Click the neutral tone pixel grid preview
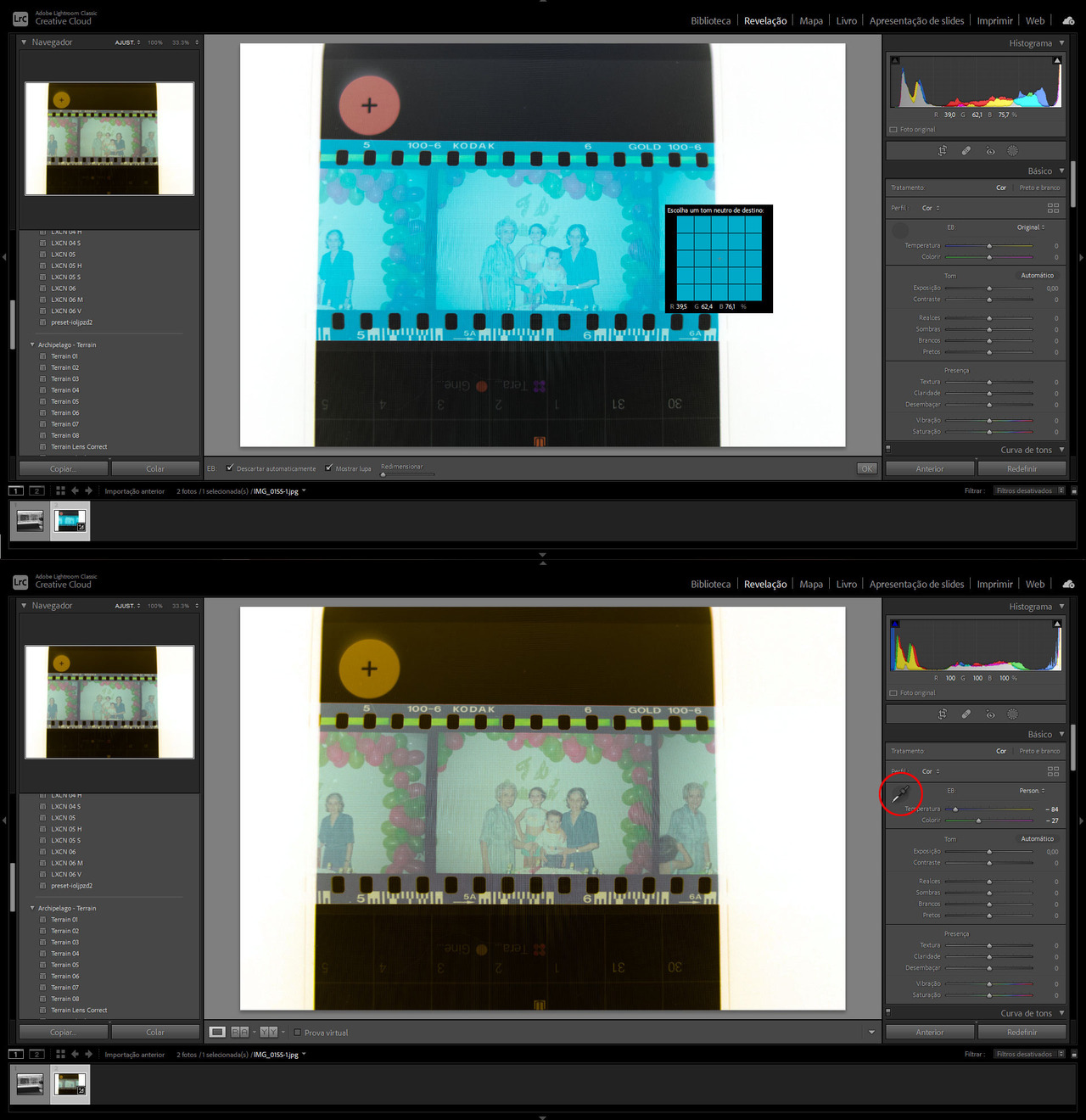This screenshot has width=1086, height=1120. click(x=719, y=258)
